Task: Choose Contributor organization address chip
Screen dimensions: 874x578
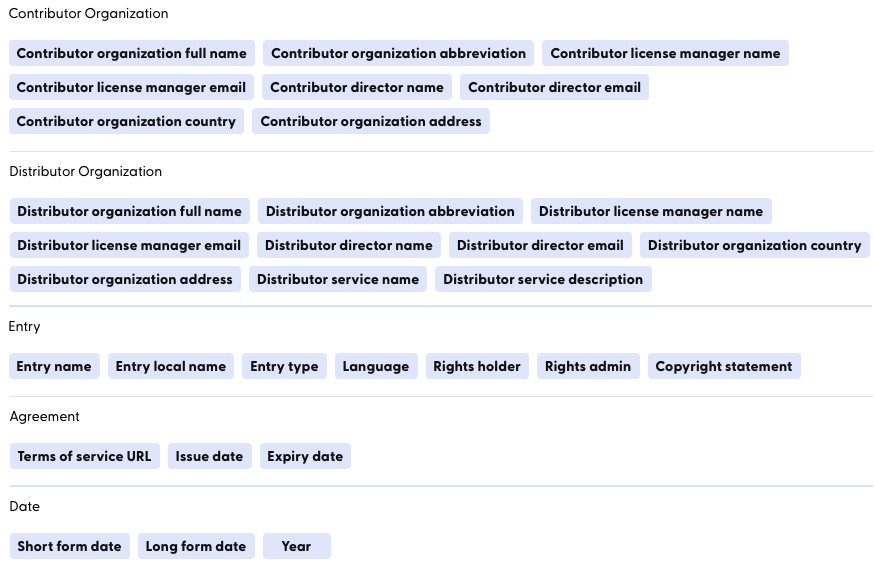Action: point(371,121)
